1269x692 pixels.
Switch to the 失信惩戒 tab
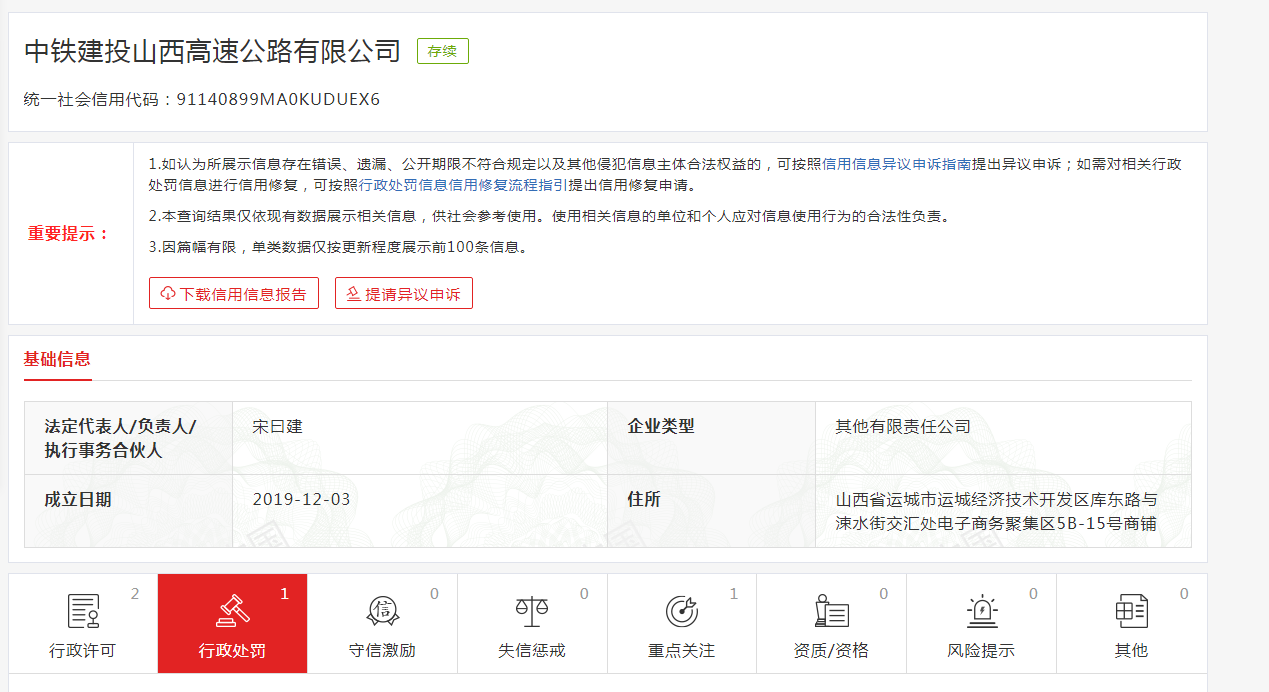[x=532, y=623]
